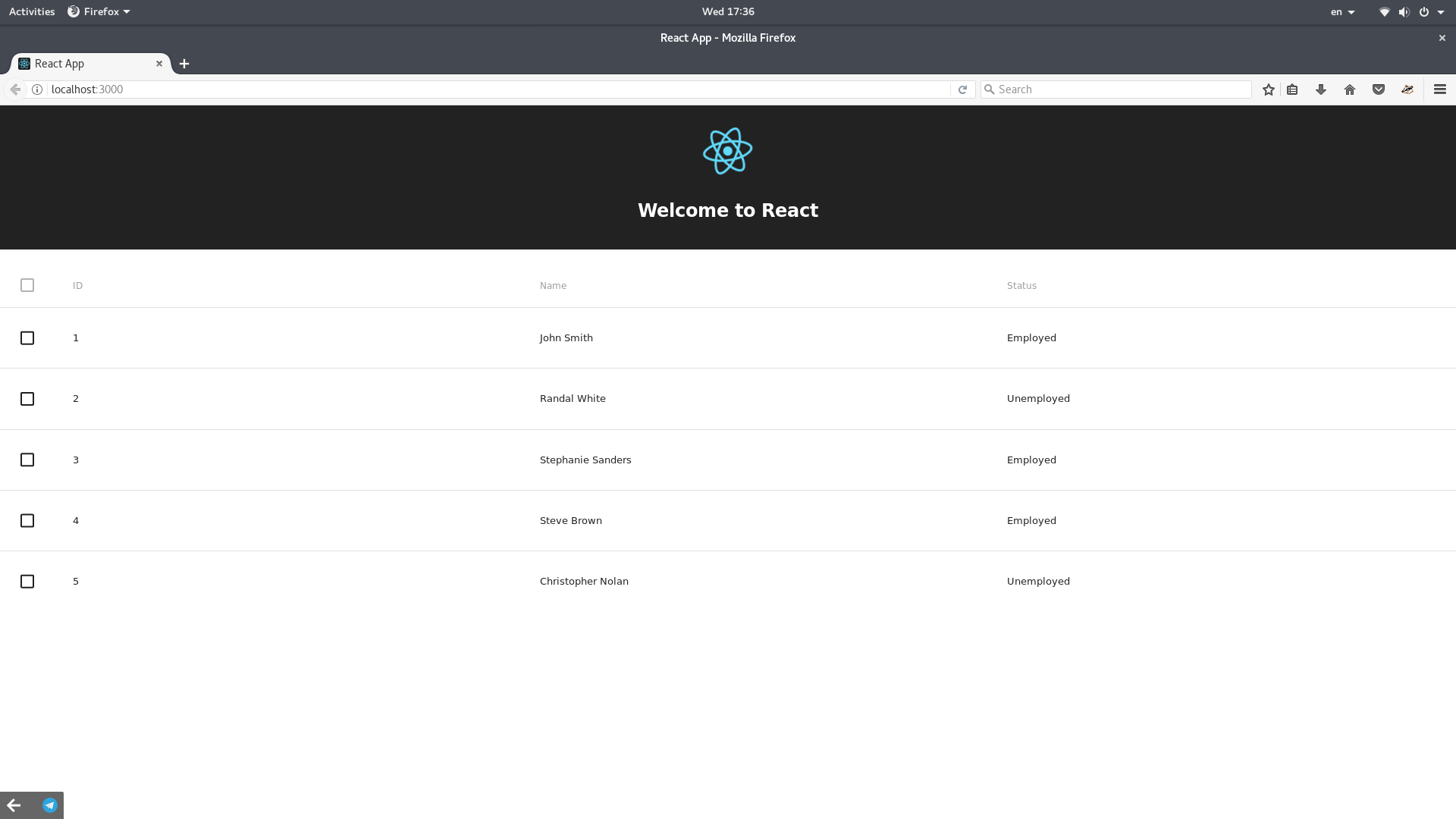The height and width of the screenshot is (819, 1456).
Task: Click the page reload icon
Action: (962, 89)
